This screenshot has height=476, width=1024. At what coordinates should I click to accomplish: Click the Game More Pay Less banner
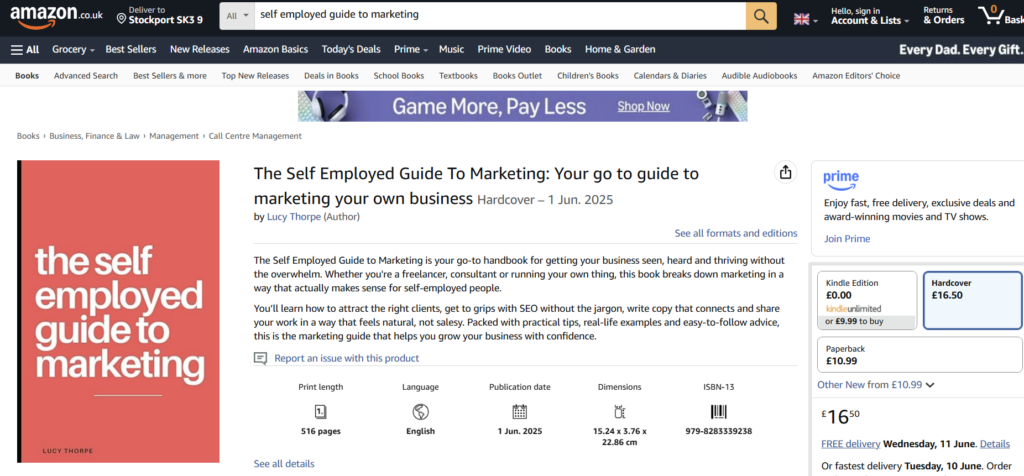pos(522,106)
